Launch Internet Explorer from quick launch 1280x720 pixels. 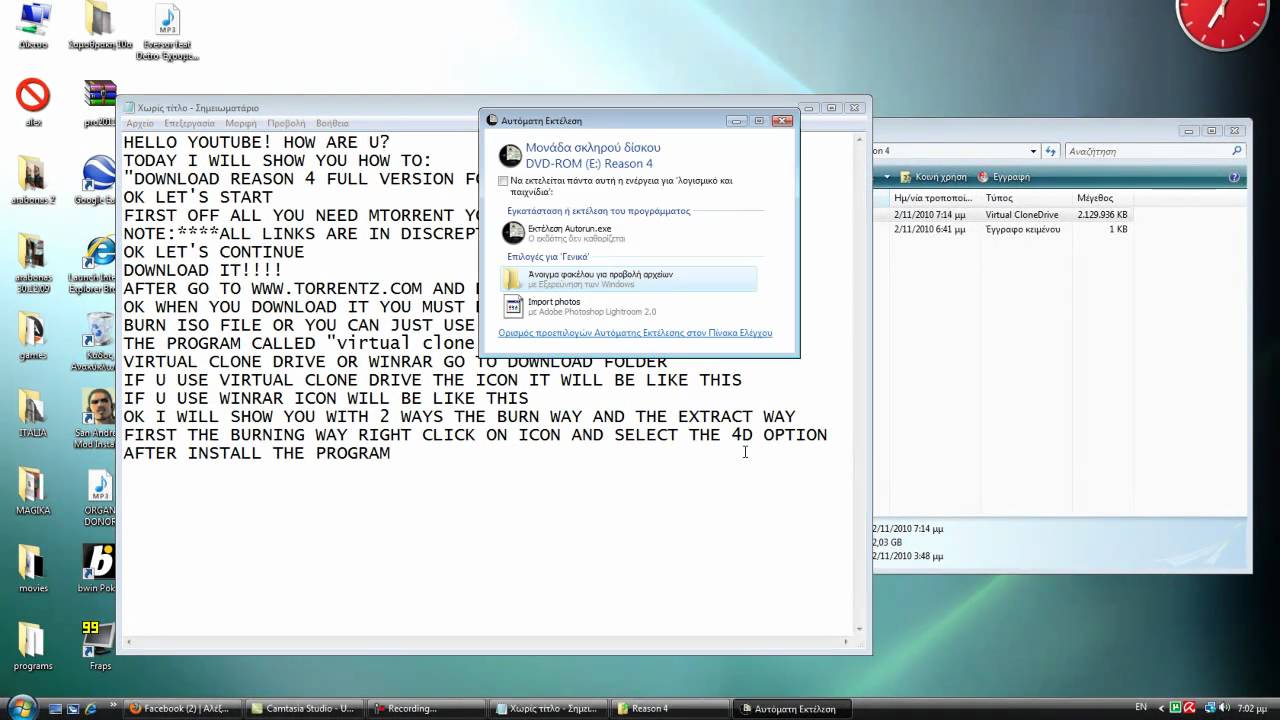(92, 708)
